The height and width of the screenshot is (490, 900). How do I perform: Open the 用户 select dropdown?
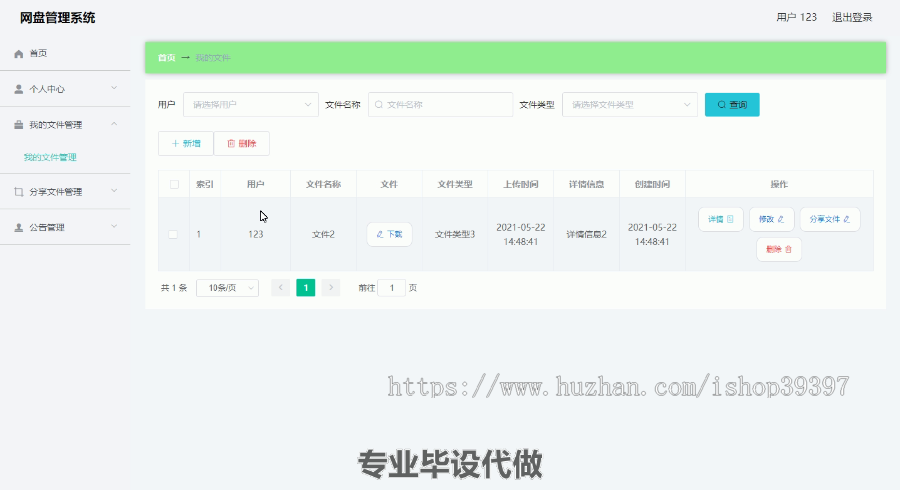tap(251, 104)
